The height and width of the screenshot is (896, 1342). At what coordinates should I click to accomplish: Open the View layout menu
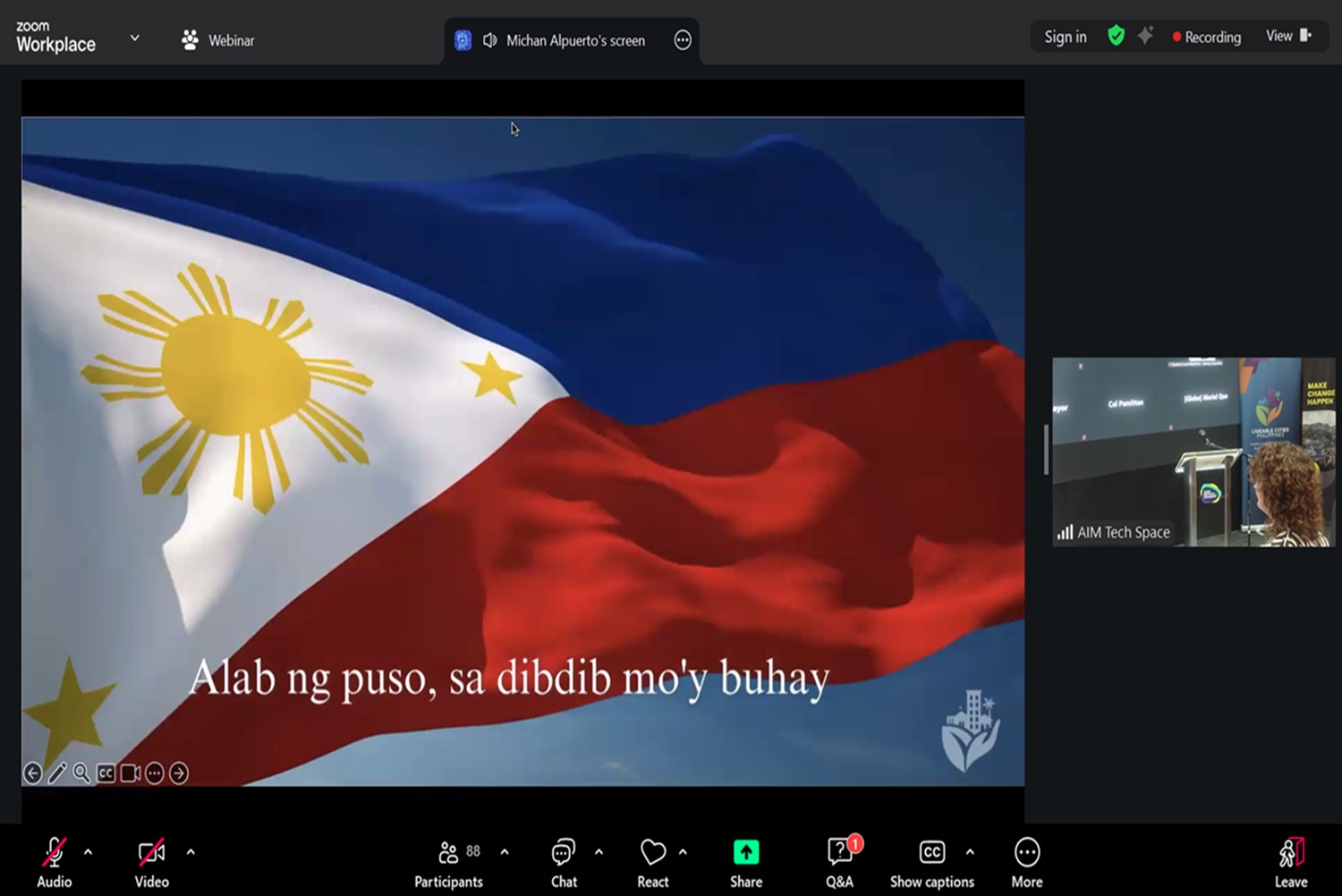tap(1287, 37)
